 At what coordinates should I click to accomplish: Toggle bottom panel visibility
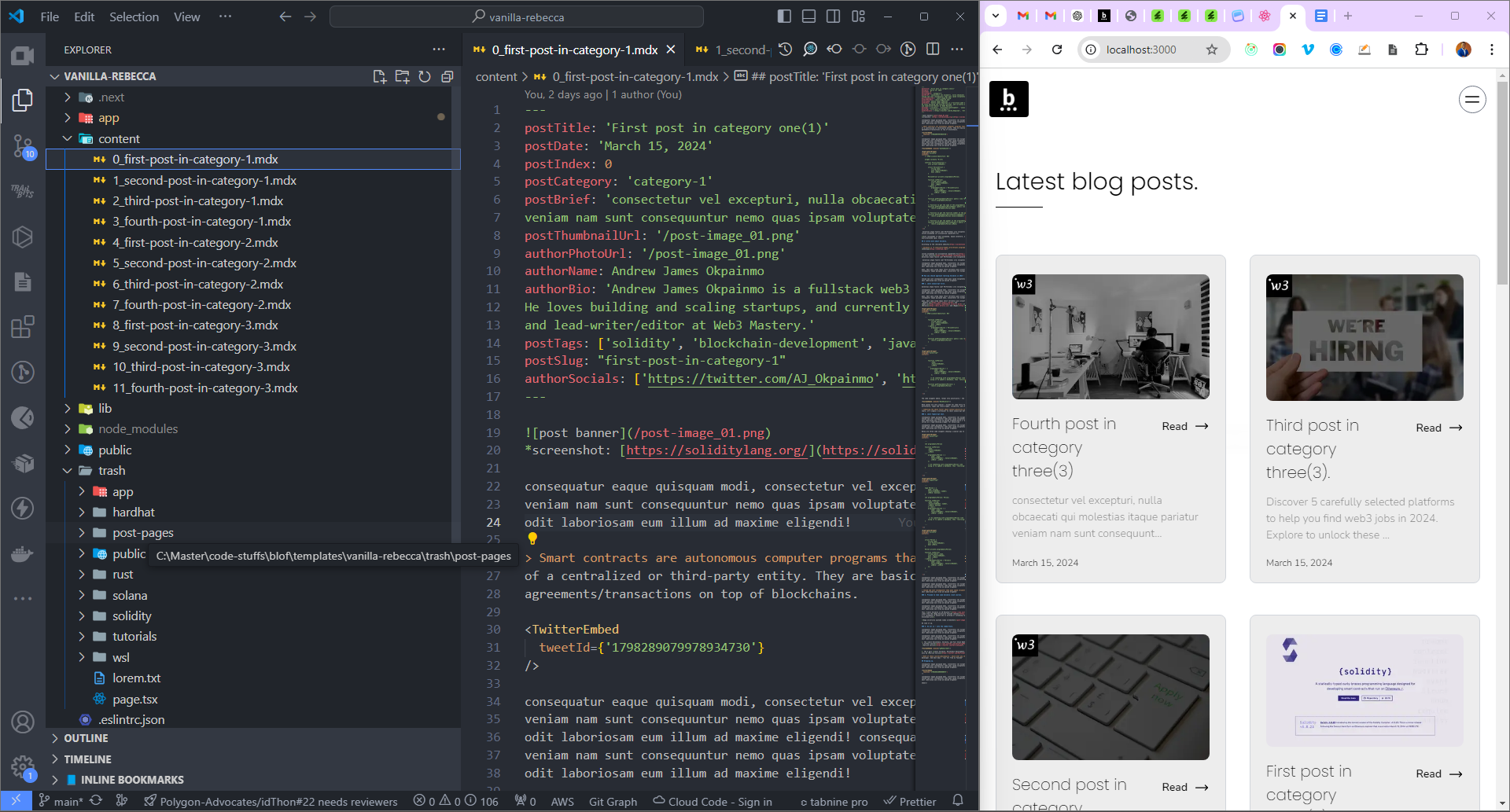tap(808, 17)
